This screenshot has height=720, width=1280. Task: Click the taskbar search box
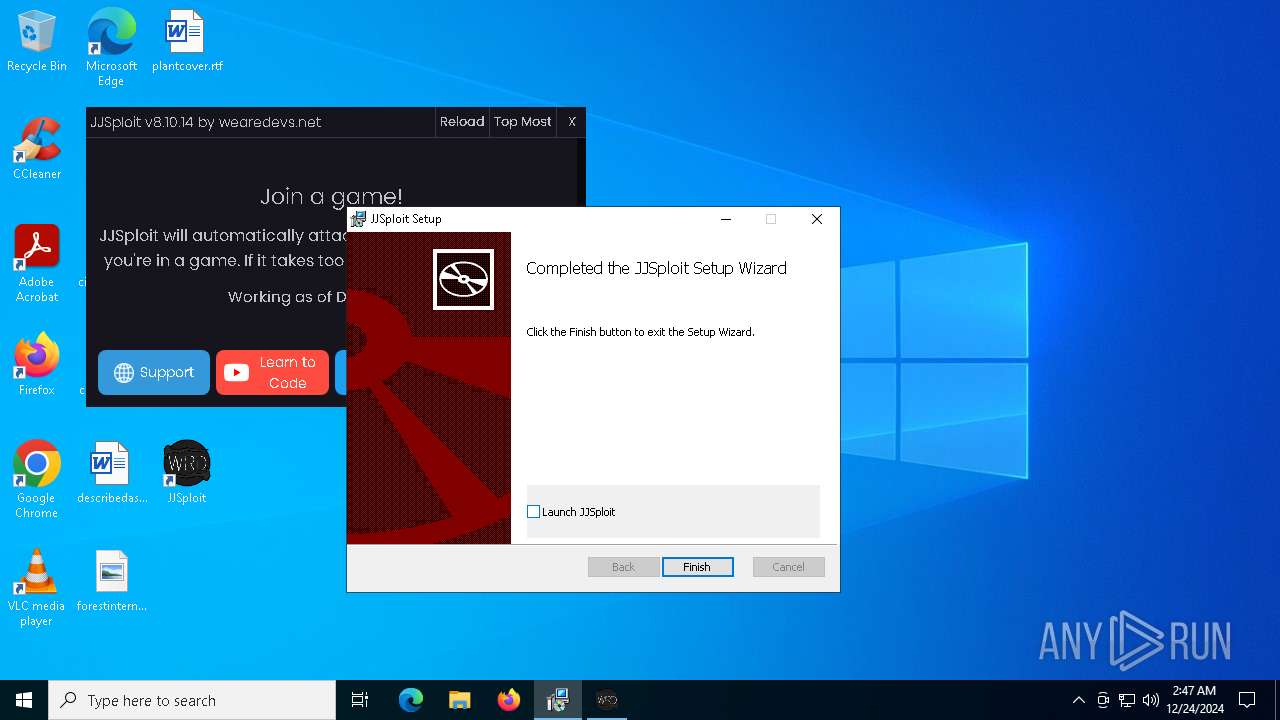(192, 700)
